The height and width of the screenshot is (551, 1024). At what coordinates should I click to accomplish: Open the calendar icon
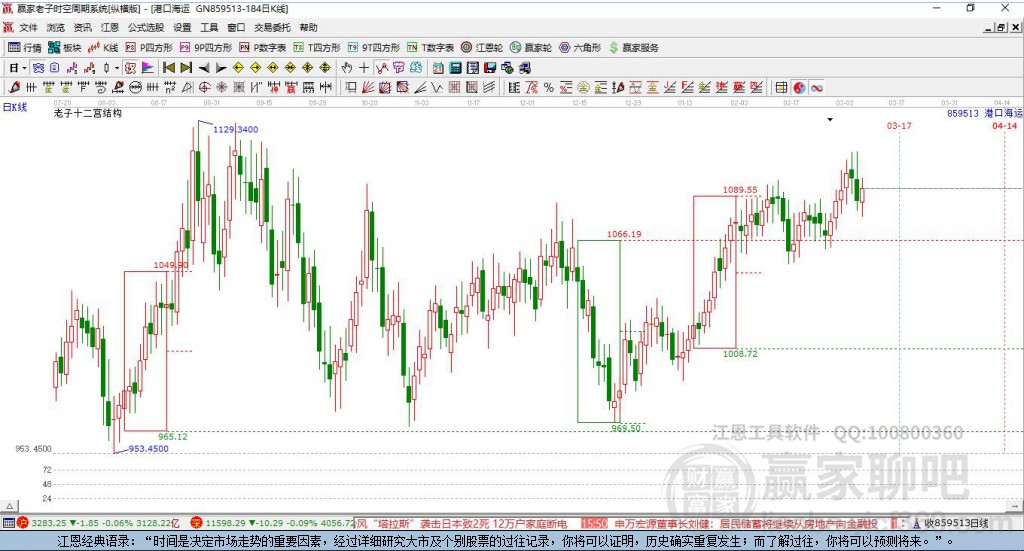438,68
